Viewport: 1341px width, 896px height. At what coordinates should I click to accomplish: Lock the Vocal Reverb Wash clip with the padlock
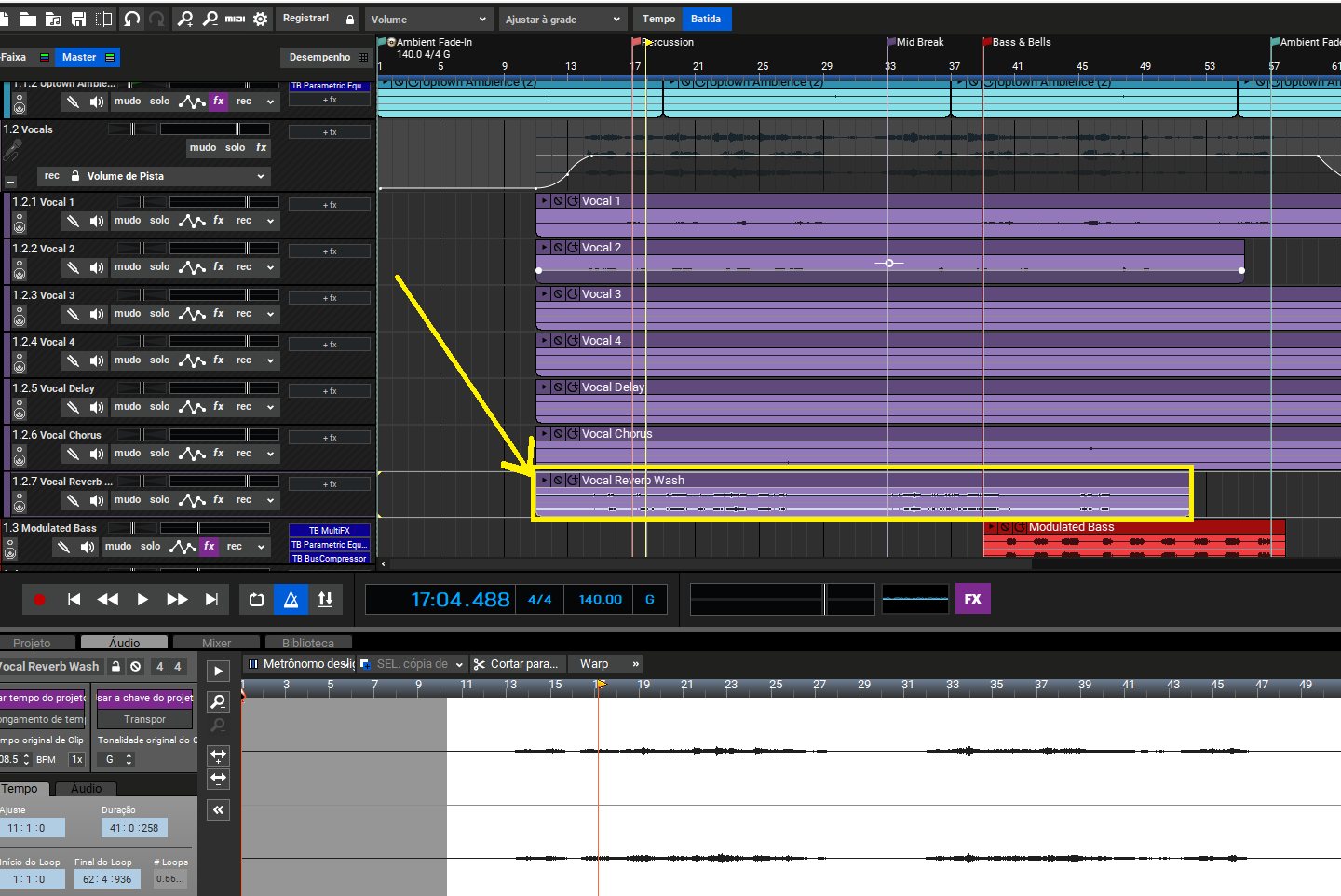click(115, 666)
